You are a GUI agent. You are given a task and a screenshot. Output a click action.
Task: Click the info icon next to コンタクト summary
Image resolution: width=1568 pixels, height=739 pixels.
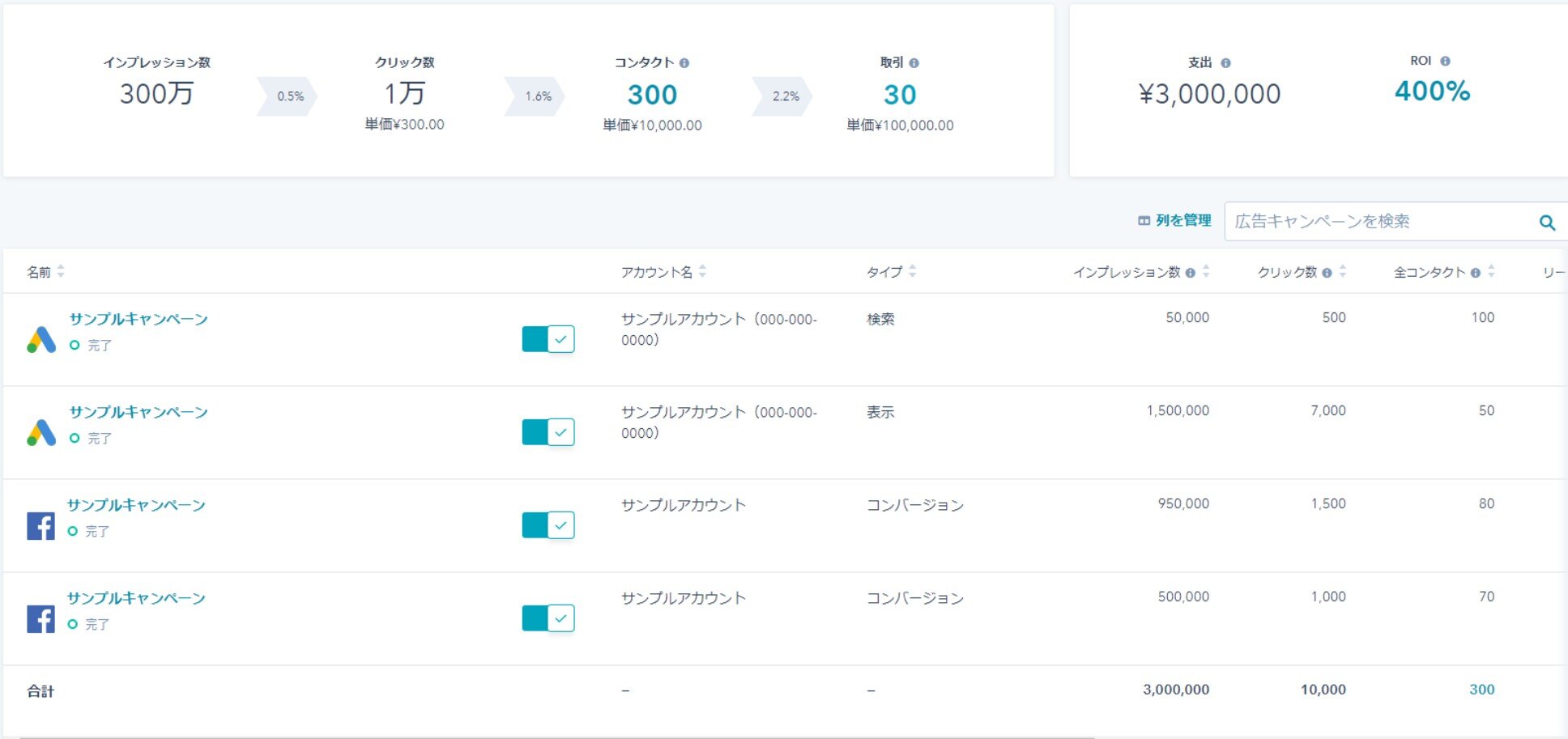click(x=684, y=63)
